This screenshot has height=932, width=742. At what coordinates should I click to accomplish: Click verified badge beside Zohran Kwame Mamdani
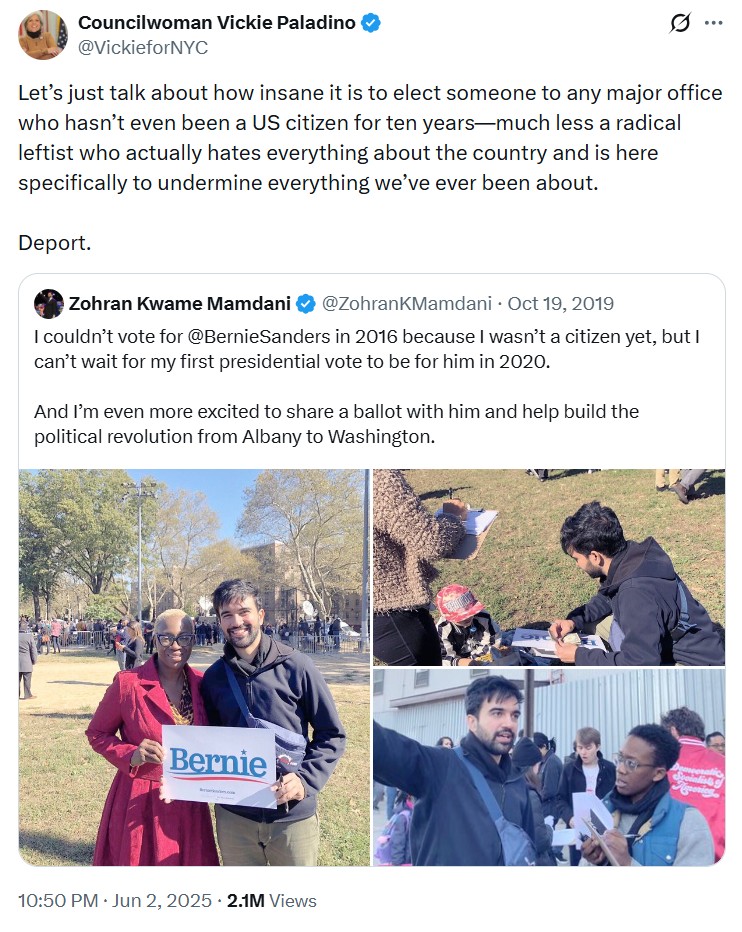[x=306, y=304]
